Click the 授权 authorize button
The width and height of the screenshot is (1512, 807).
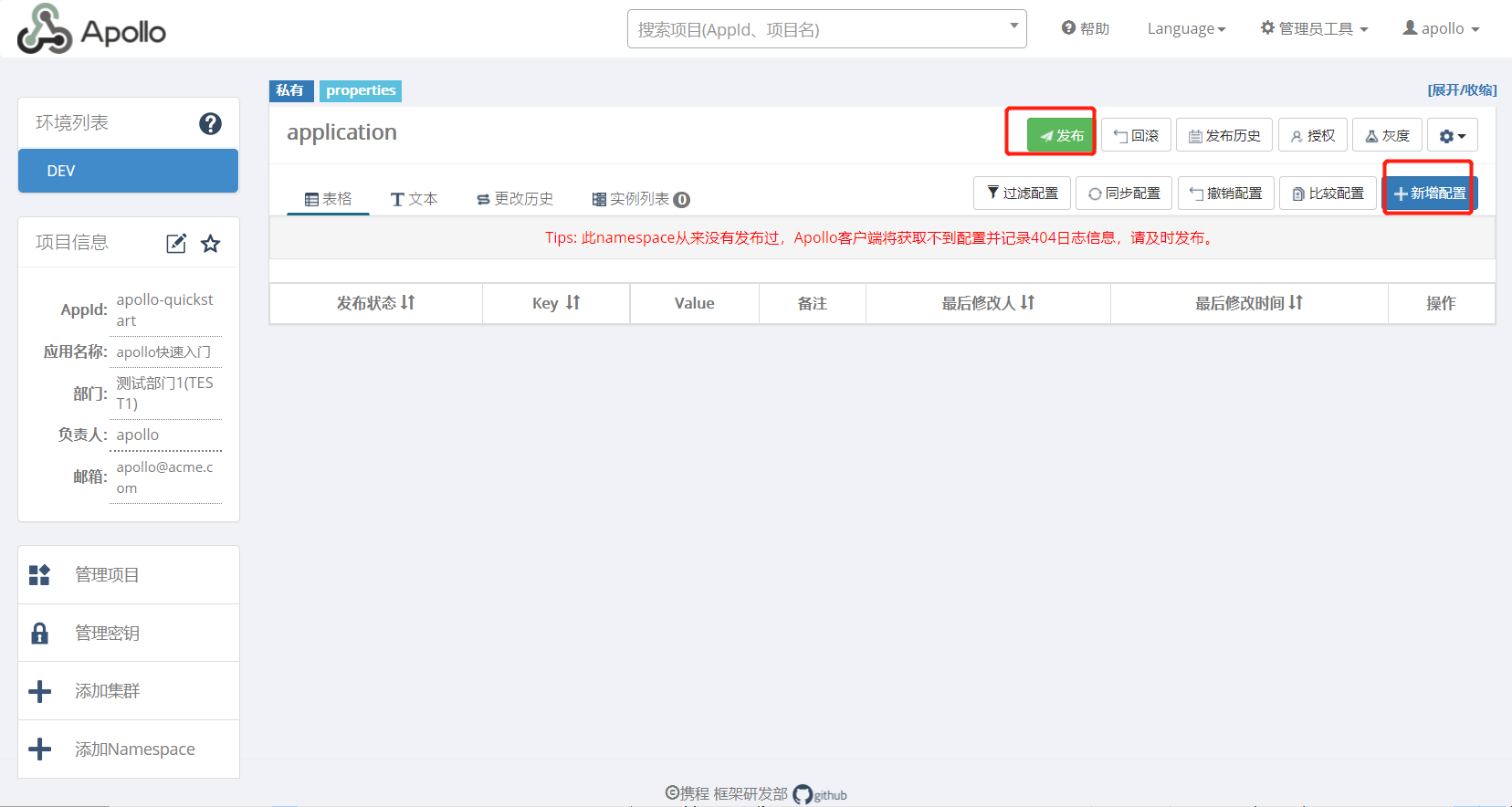(x=1312, y=136)
